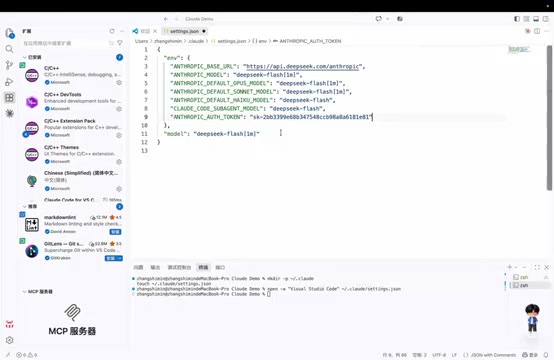554x360 pixels.
Task: Open the Manage gear in activity bar
Action: pos(10,340)
